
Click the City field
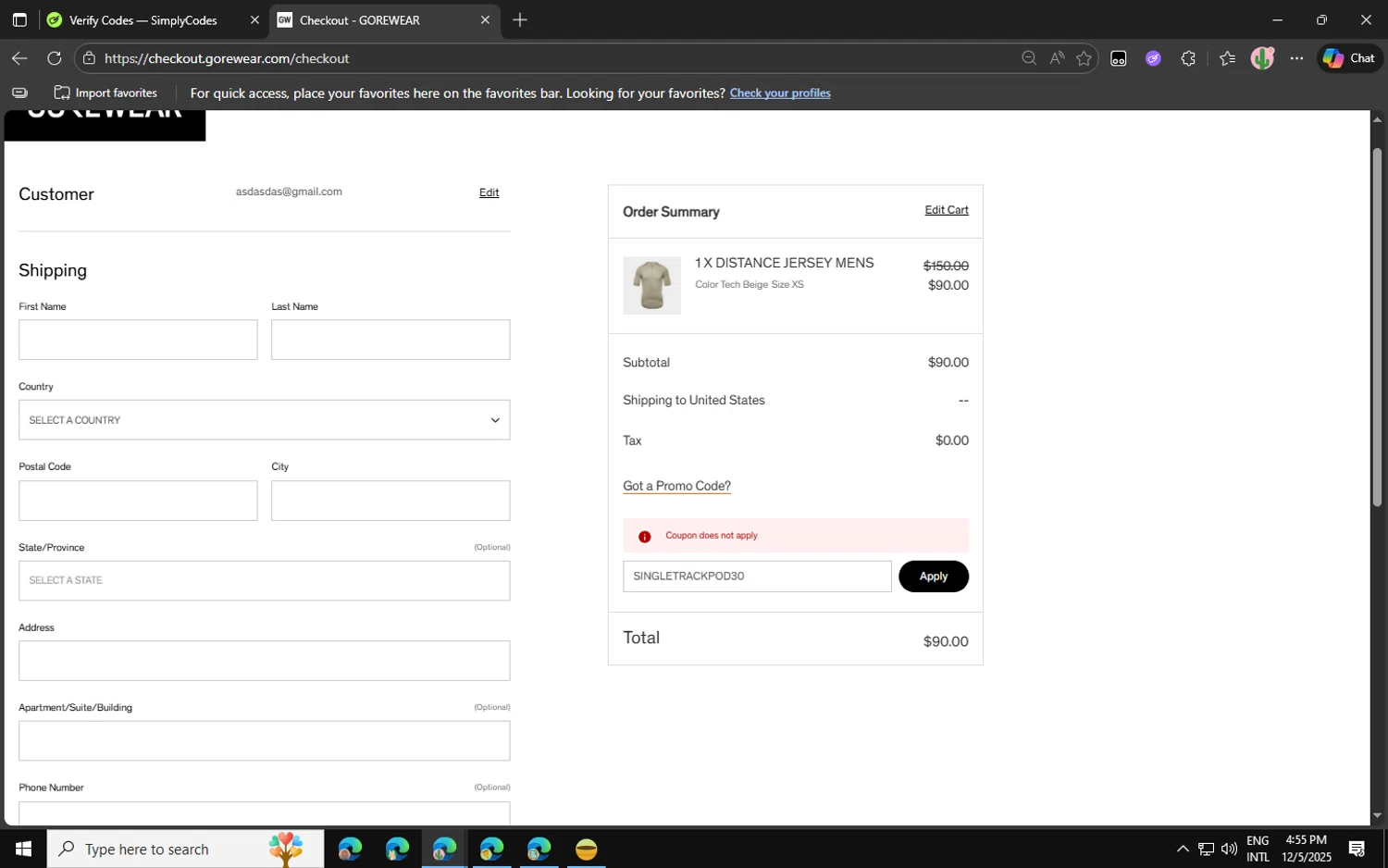coord(390,501)
